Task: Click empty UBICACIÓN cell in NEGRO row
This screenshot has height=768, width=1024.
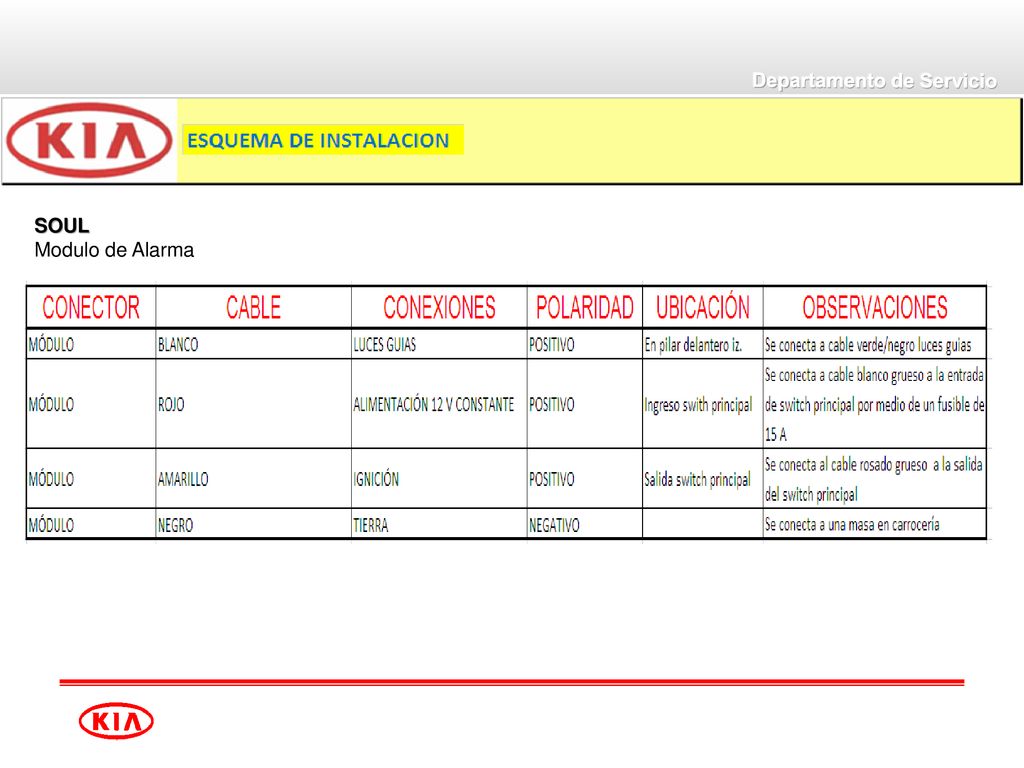Action: pyautogui.click(x=703, y=524)
